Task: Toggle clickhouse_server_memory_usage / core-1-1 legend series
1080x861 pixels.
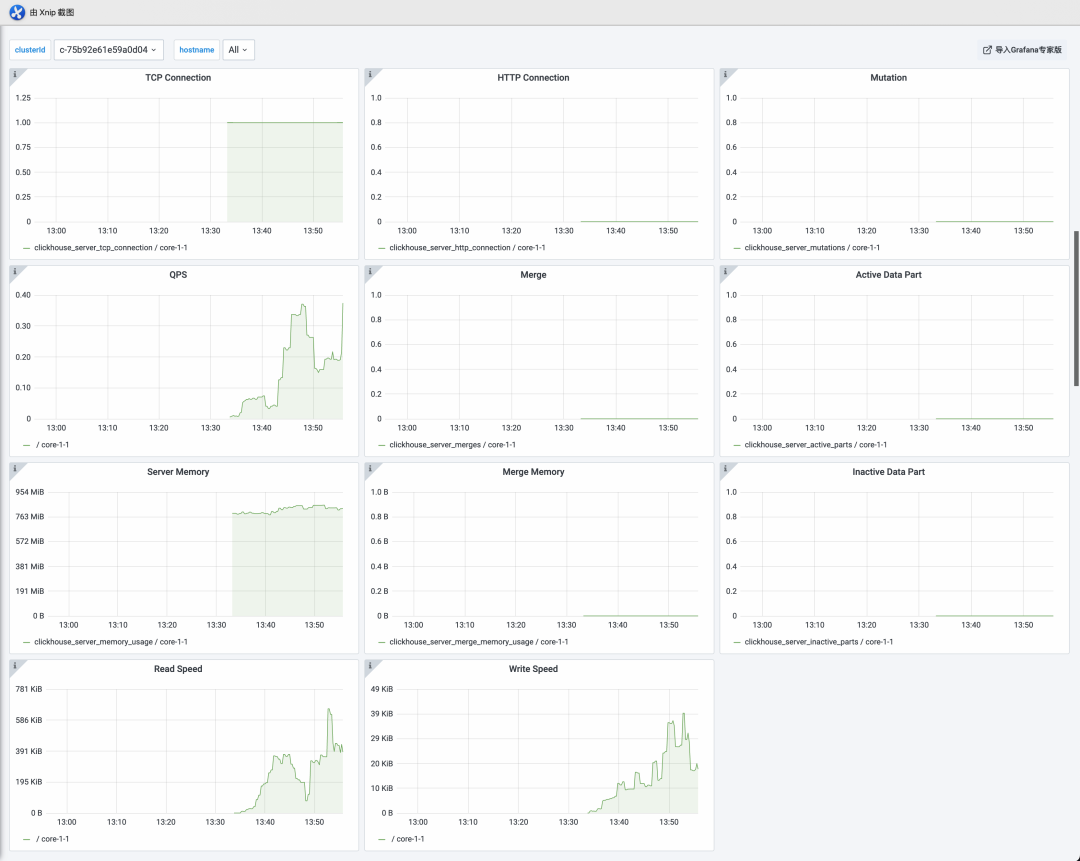Action: (110, 642)
